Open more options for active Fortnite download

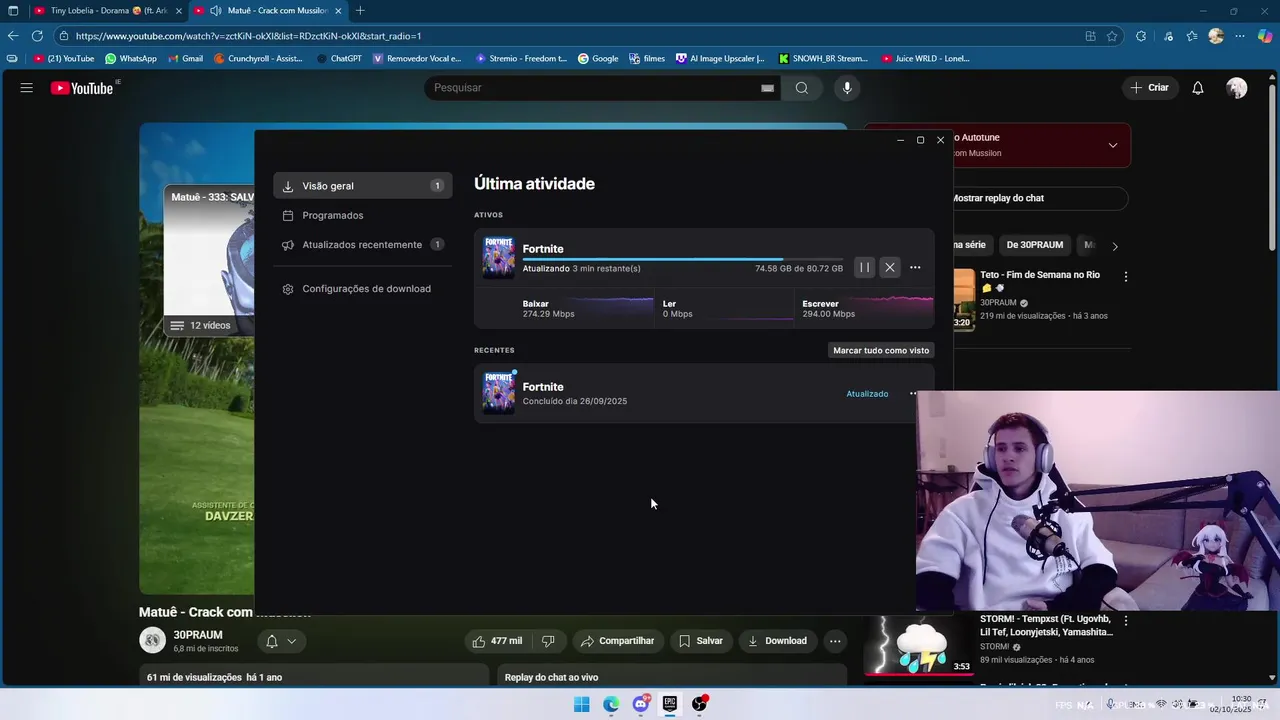click(915, 267)
